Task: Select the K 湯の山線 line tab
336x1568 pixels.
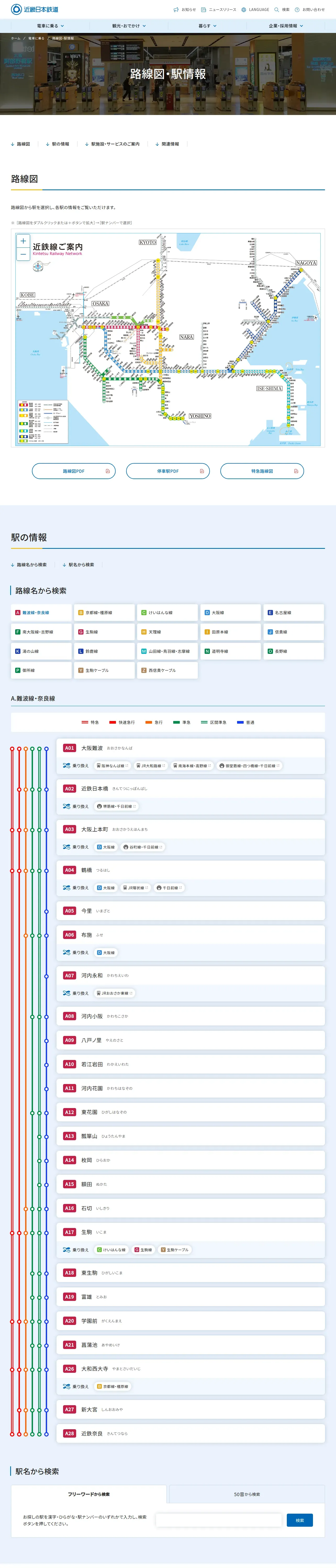Action: click(x=41, y=651)
